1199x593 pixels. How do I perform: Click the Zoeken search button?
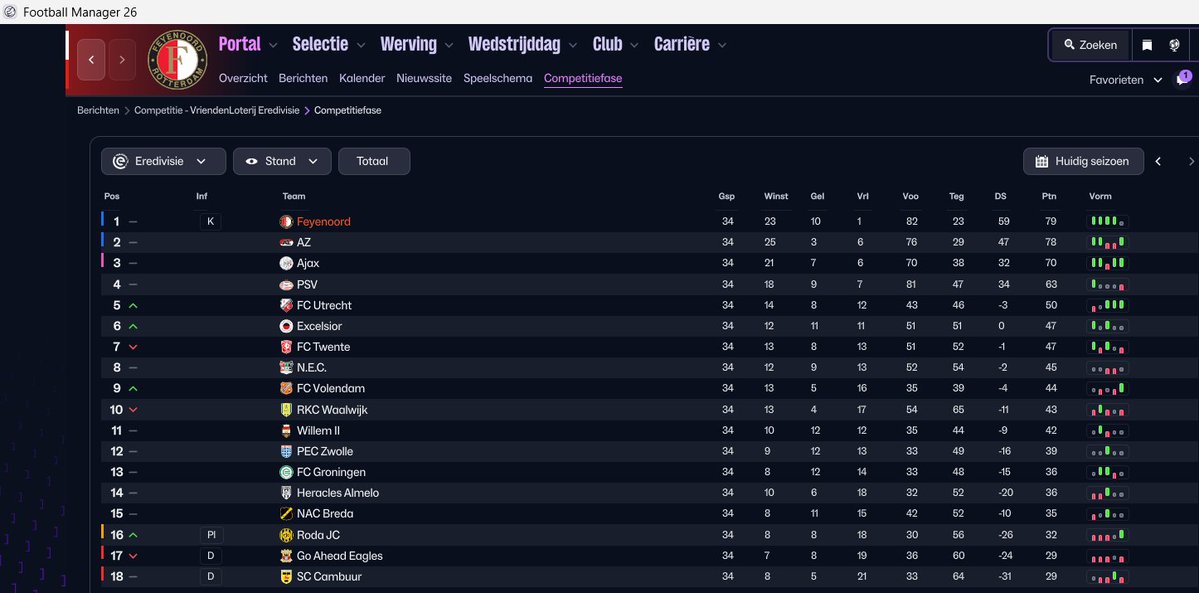1090,45
